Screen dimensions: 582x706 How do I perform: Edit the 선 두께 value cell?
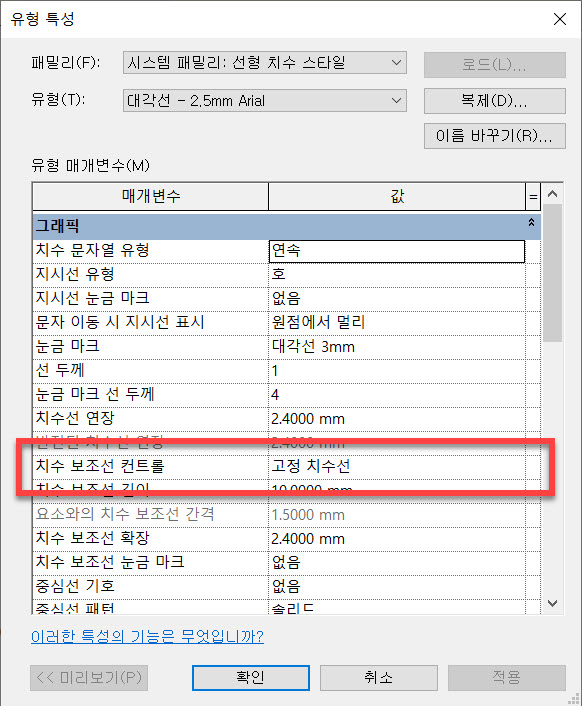(x=397, y=371)
